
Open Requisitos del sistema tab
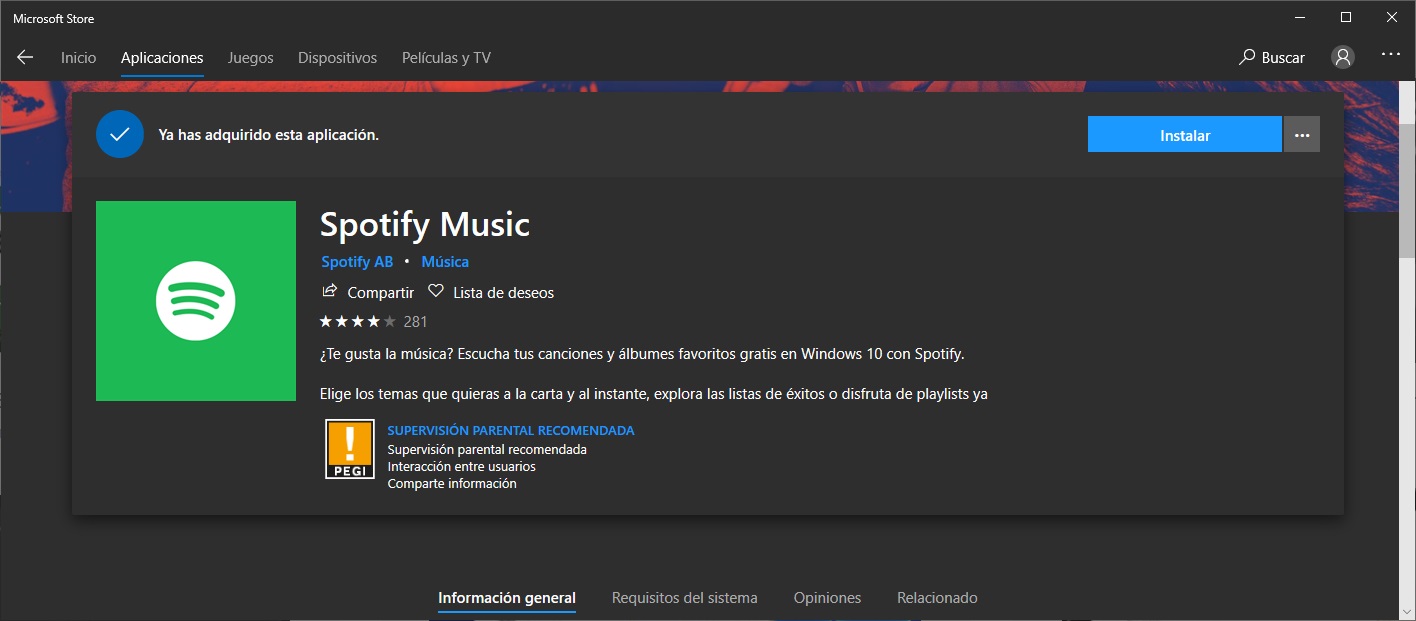[x=685, y=598]
